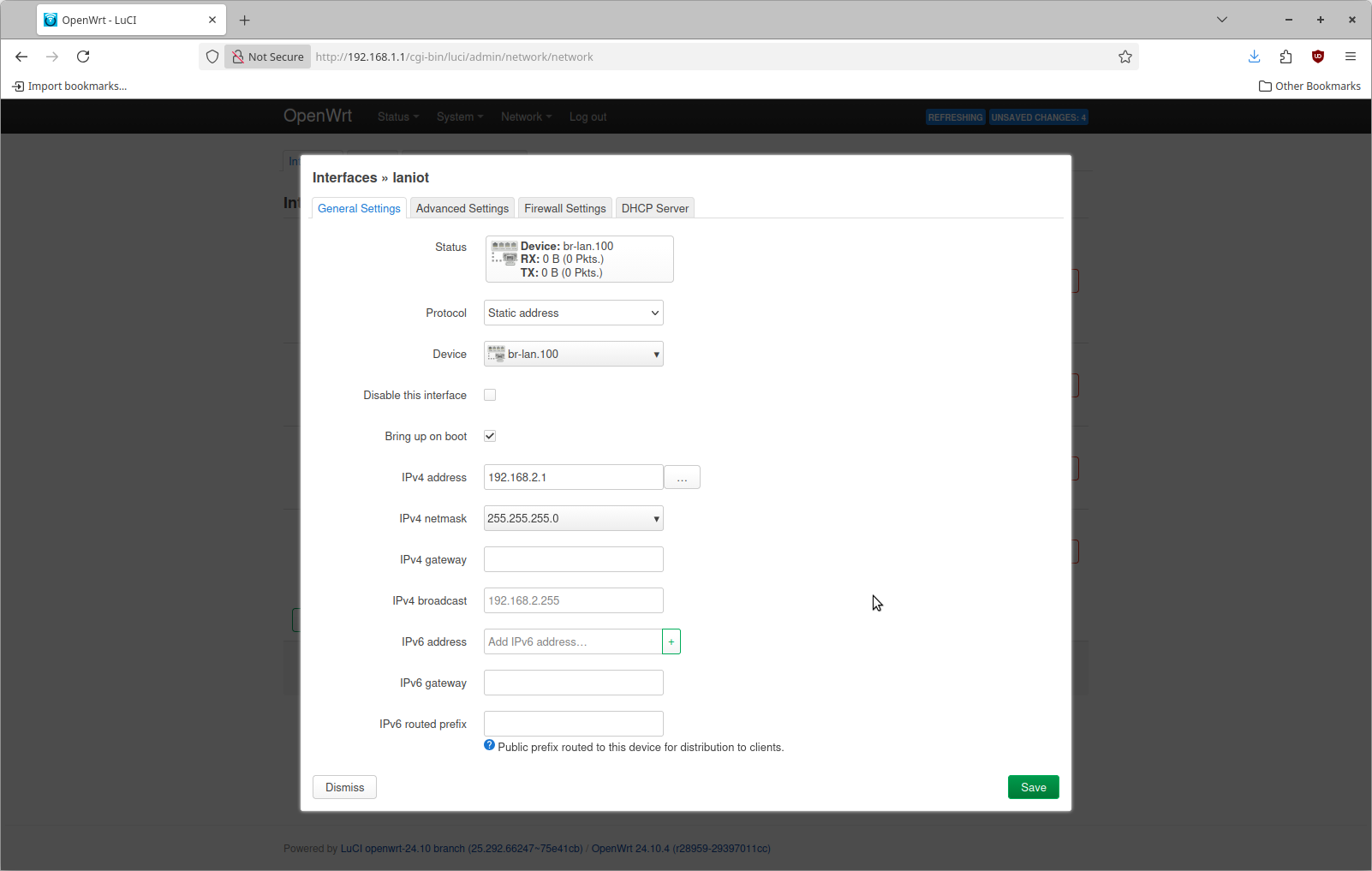Switch to Firewall Settings tab
1372x871 pixels.
click(x=564, y=208)
